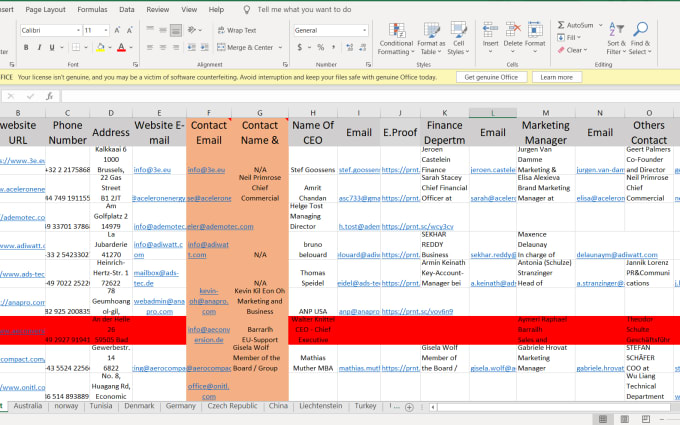Increase cell indent

click(x=204, y=47)
